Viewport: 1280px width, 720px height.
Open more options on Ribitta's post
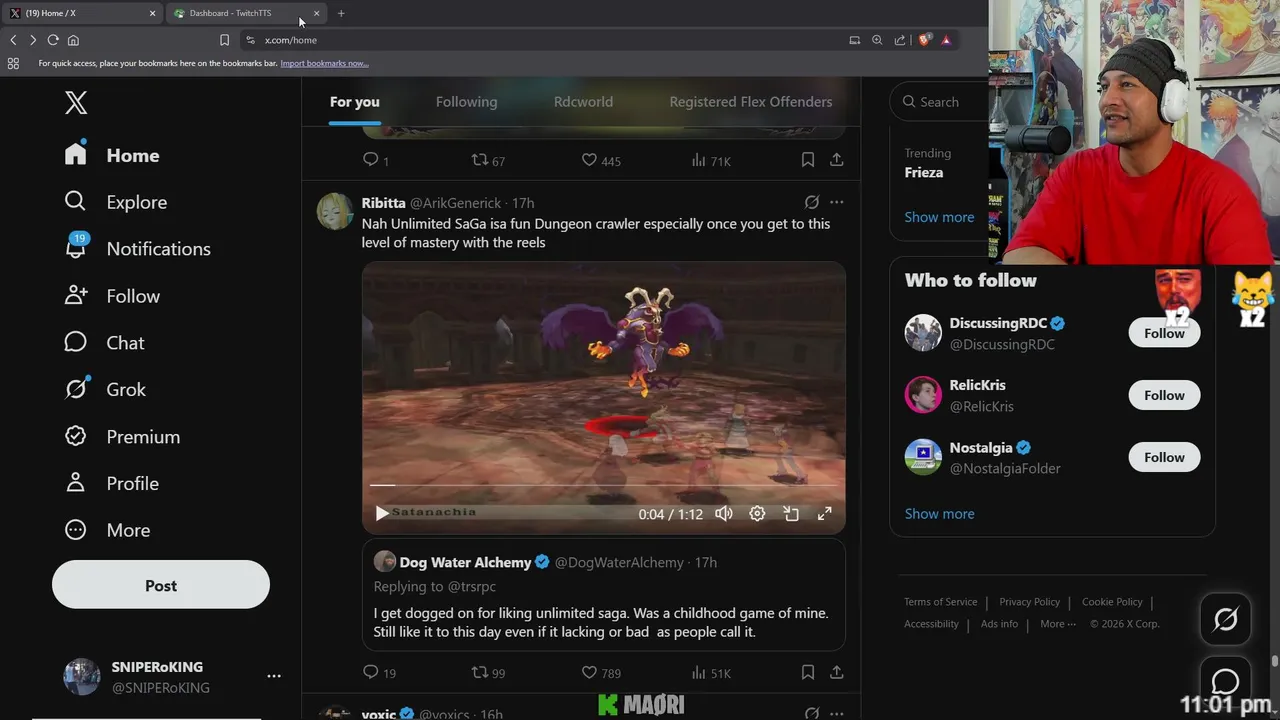(x=836, y=202)
